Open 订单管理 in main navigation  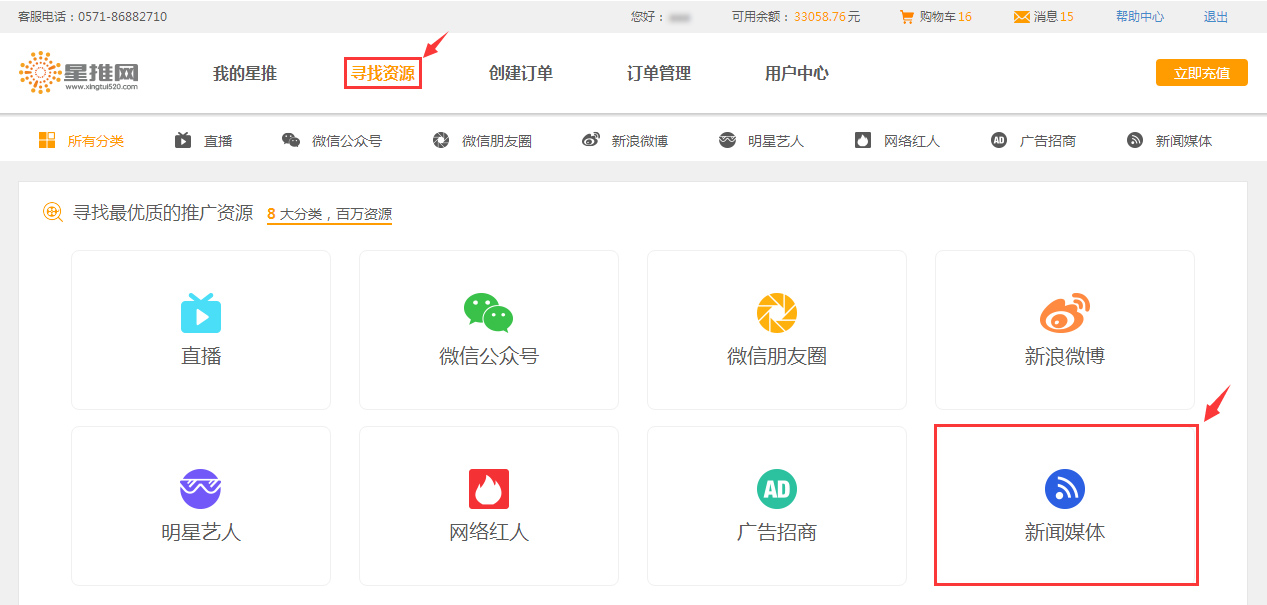(659, 73)
